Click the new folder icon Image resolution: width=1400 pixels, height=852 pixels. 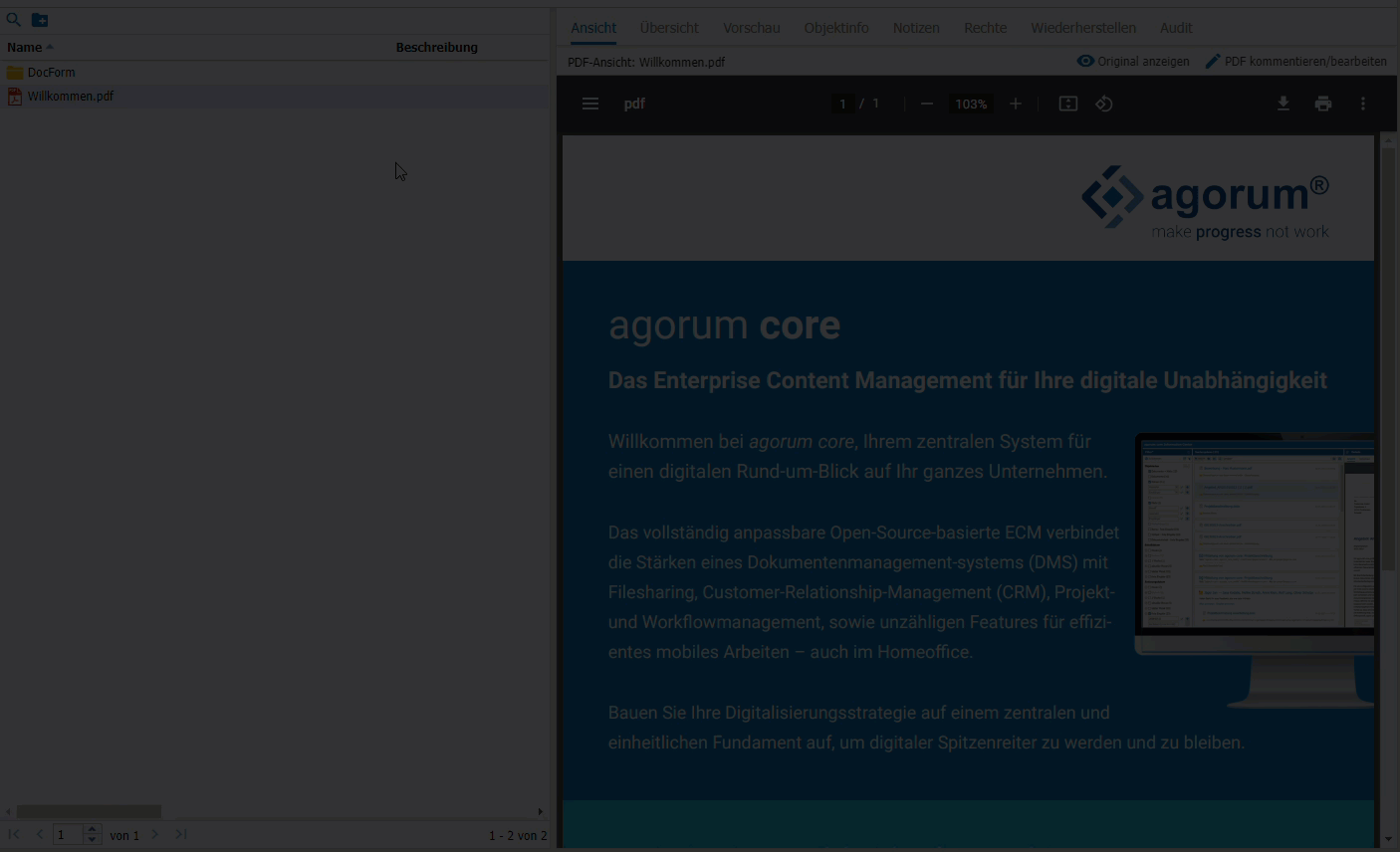pos(40,19)
